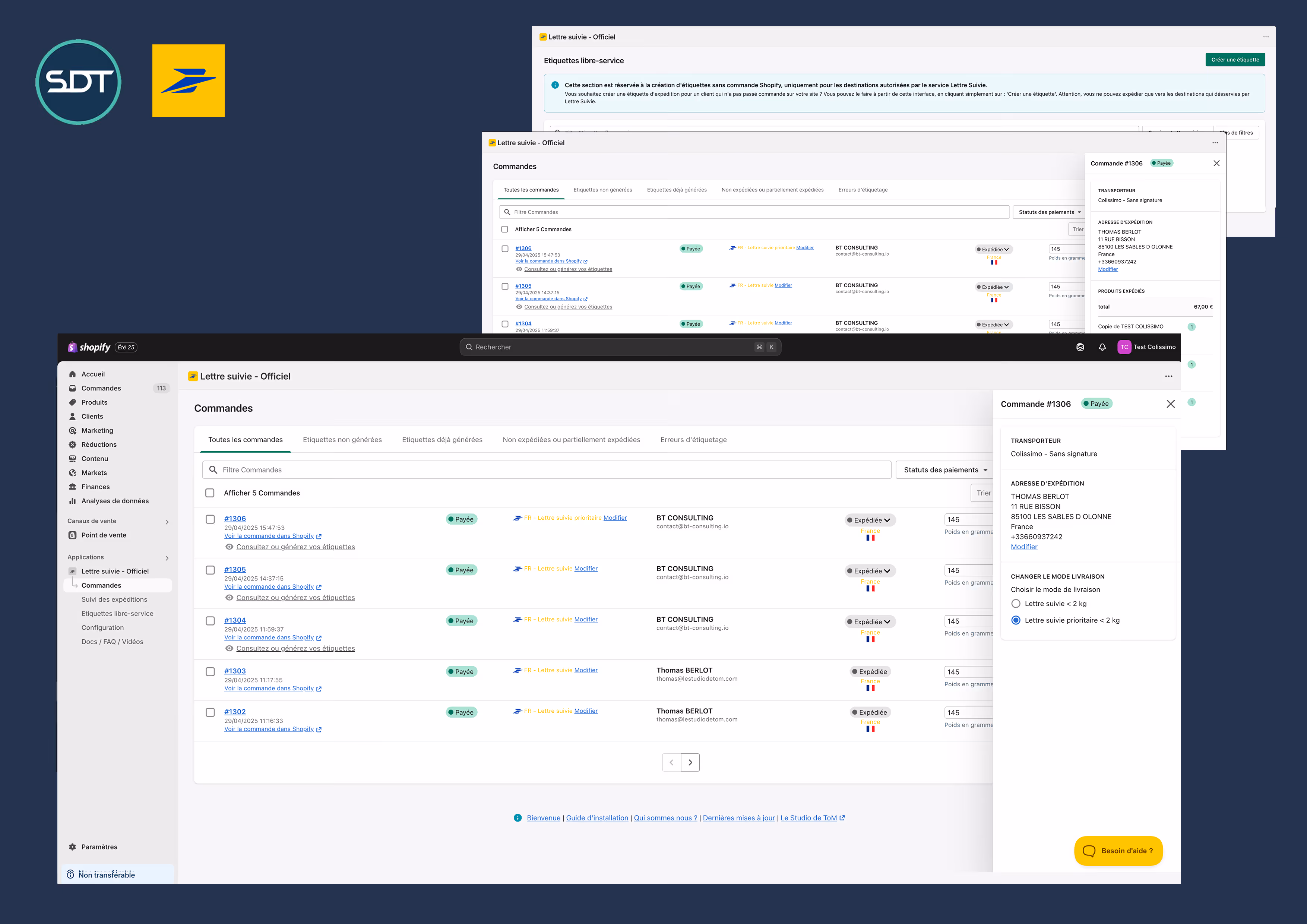Open the notifications bell in the top bar
The height and width of the screenshot is (924, 1307).
tap(1102, 347)
